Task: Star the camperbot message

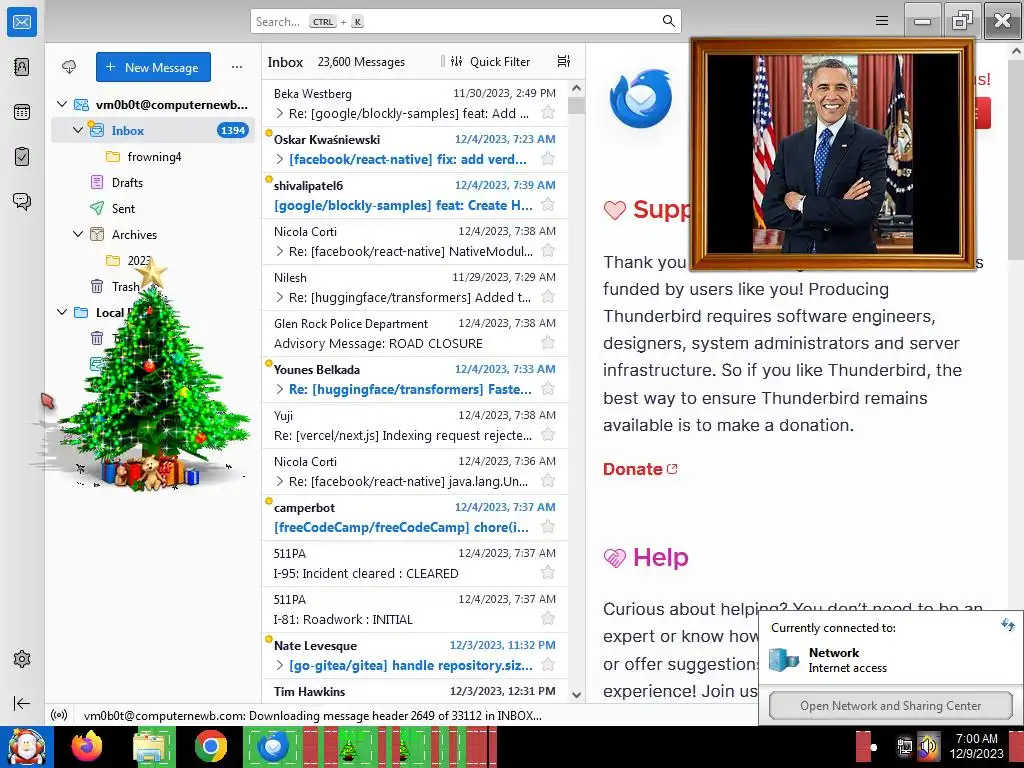Action: 548,527
